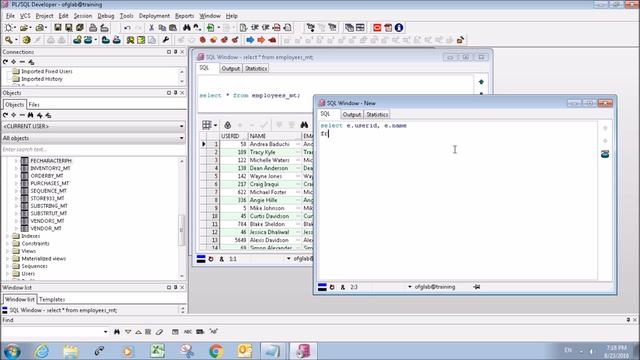The width and height of the screenshot is (640, 360).
Task: Open Chrome from the taskbar
Action: 216,351
